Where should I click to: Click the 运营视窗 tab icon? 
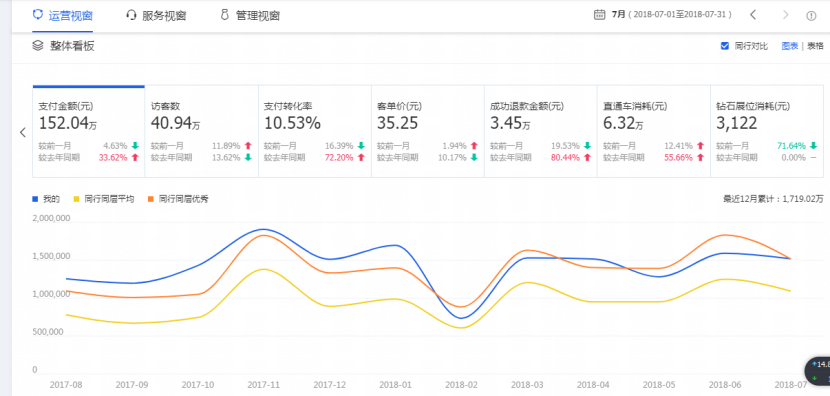(x=38, y=15)
